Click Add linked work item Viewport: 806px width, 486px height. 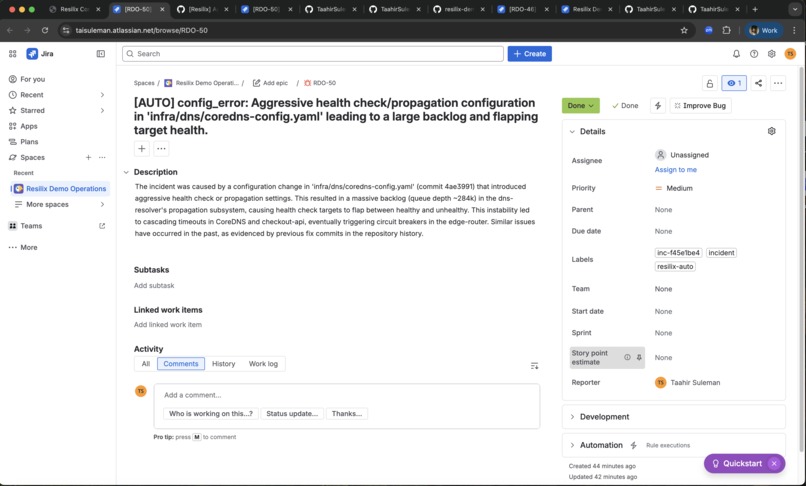pos(168,325)
